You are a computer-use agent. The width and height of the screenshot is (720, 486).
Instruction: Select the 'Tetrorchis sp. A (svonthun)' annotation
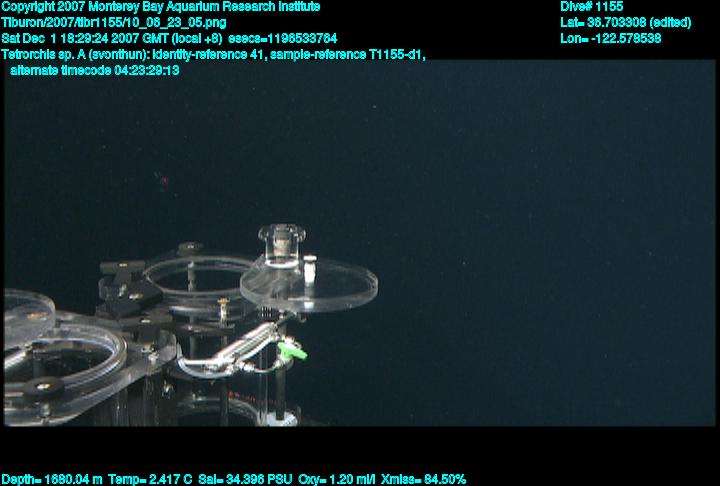(75, 55)
